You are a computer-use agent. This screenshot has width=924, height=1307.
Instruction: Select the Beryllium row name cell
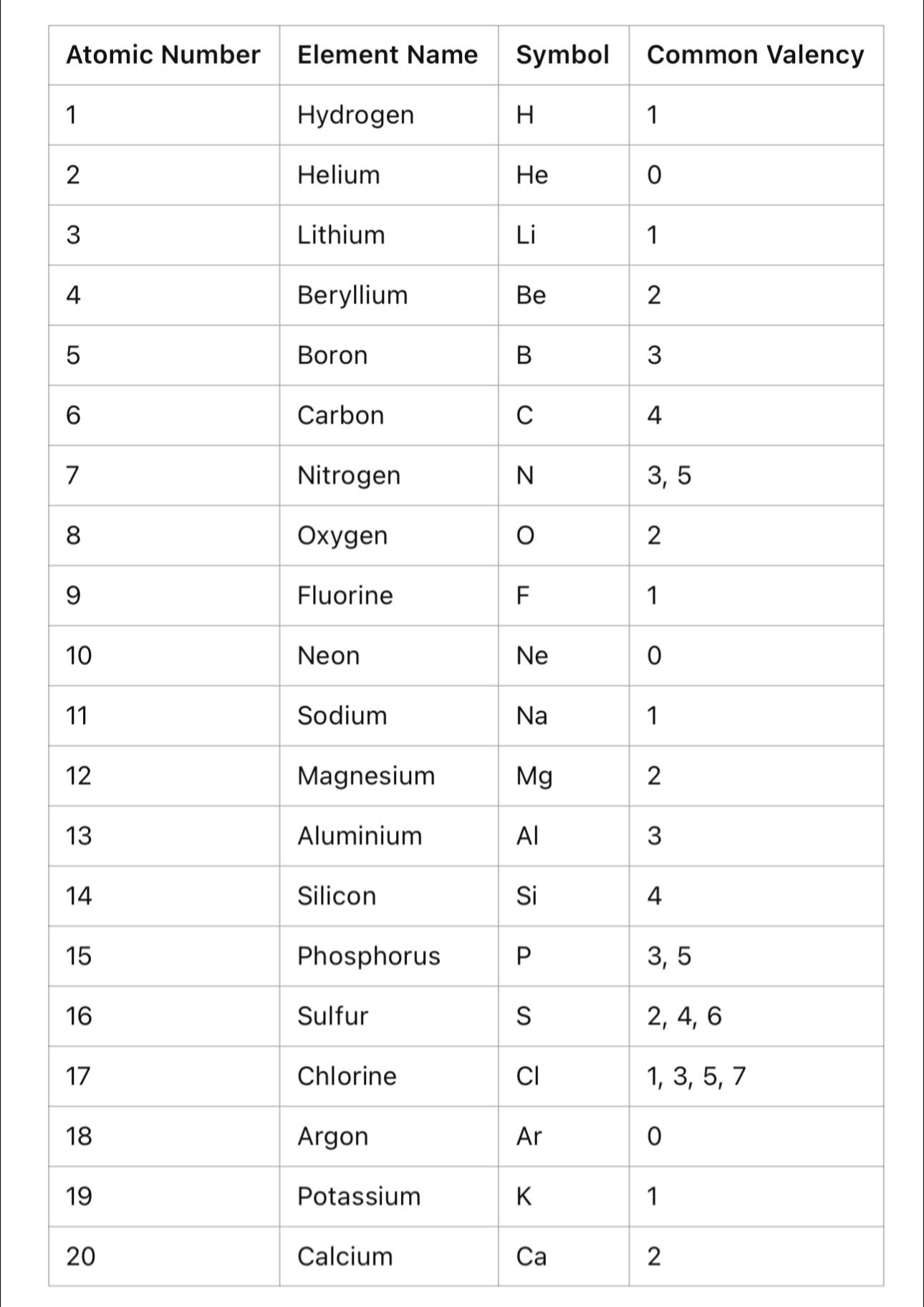pos(389,296)
